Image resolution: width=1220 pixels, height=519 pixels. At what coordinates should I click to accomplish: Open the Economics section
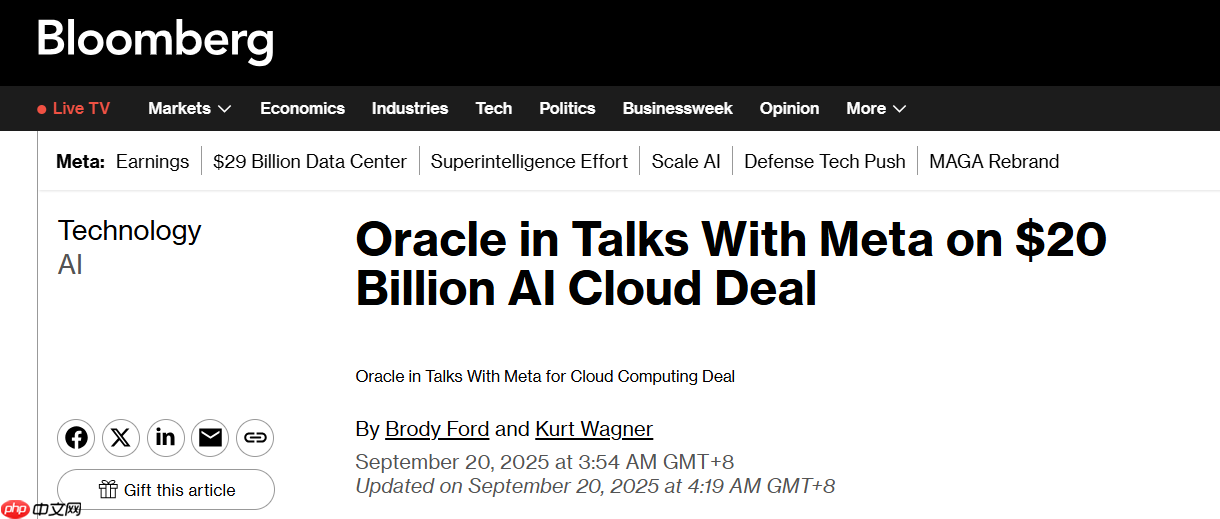pyautogui.click(x=302, y=108)
